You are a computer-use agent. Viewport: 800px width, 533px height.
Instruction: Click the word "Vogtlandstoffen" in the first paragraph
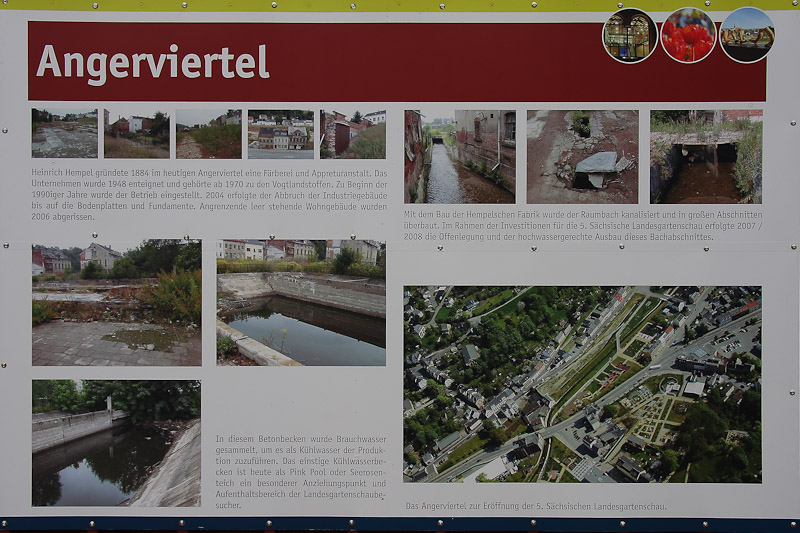[x=303, y=185]
